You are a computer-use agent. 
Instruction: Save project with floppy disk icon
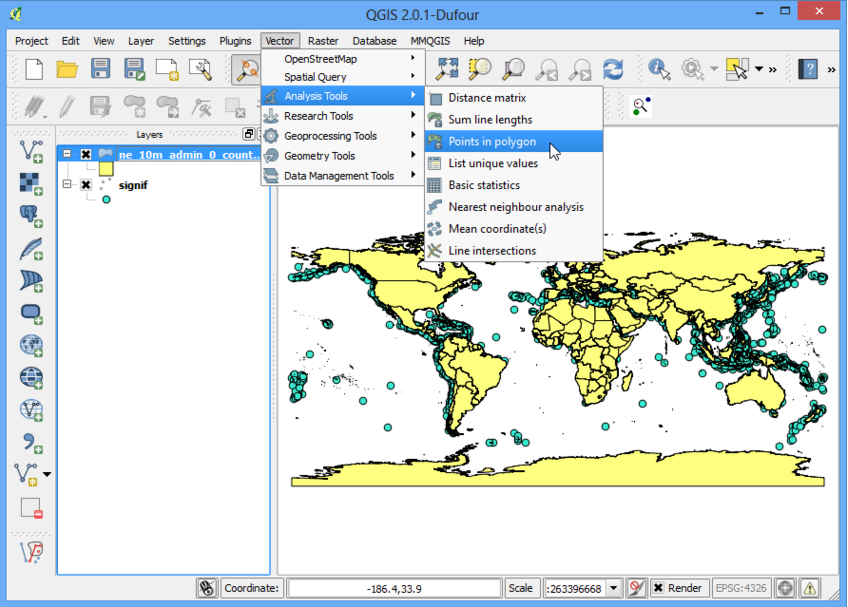point(101,69)
